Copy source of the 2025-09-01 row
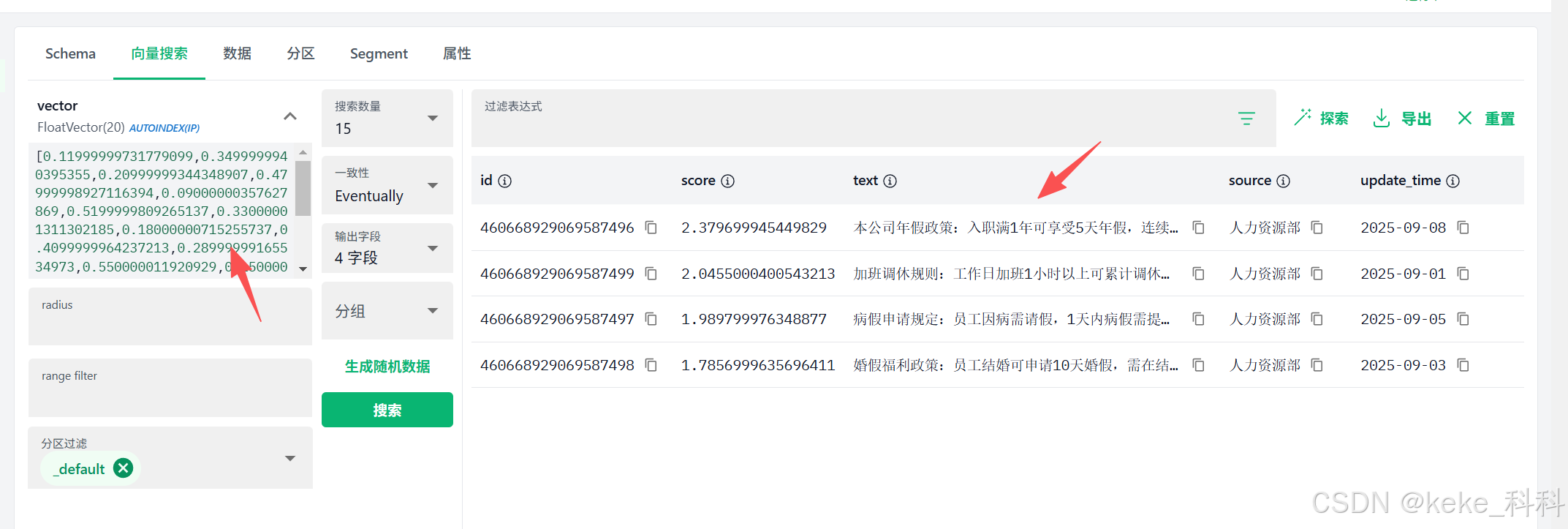This screenshot has height=529, width=1568. click(x=1317, y=274)
